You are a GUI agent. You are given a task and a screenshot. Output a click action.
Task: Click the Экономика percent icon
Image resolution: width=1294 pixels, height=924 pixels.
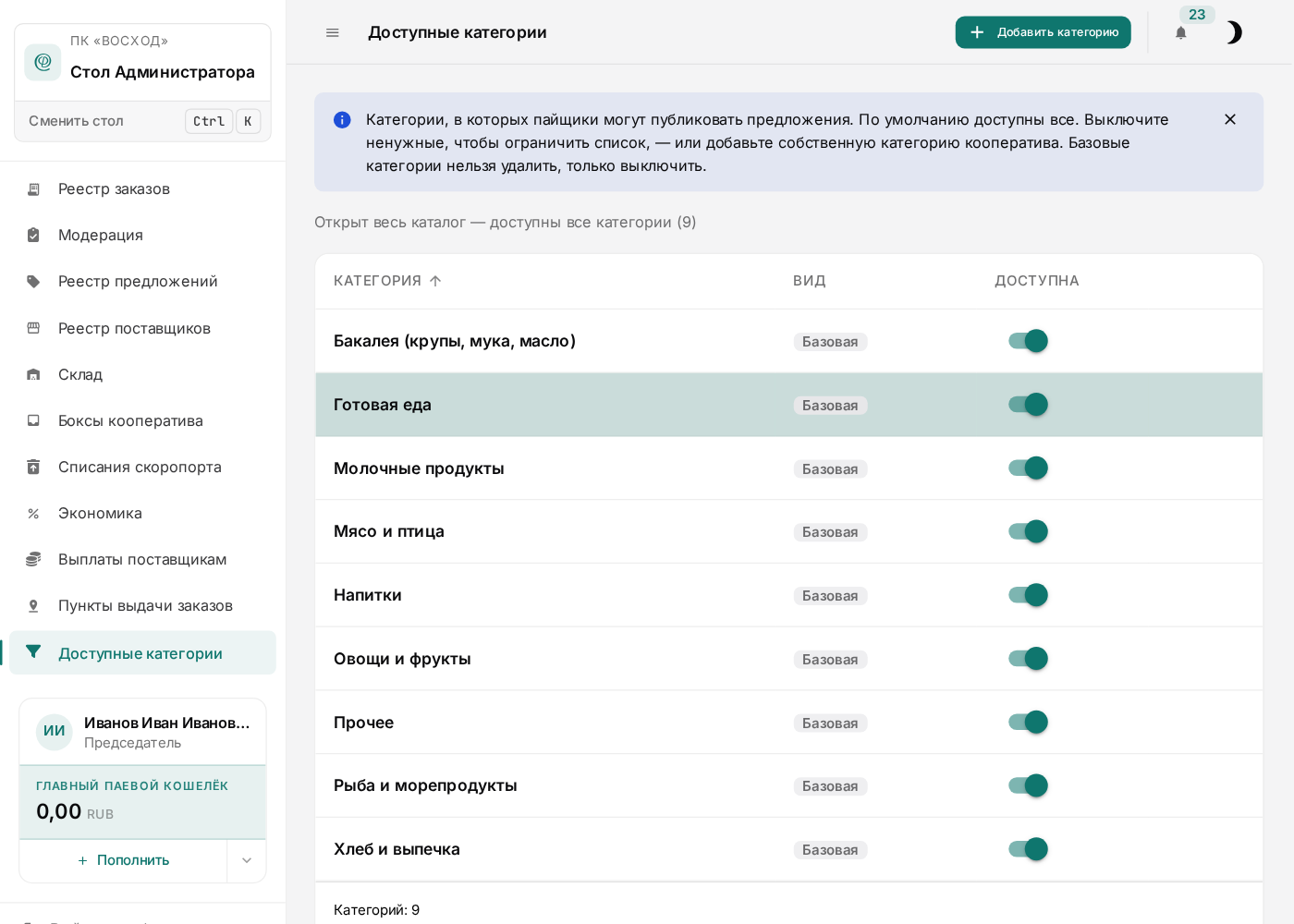coord(33,514)
